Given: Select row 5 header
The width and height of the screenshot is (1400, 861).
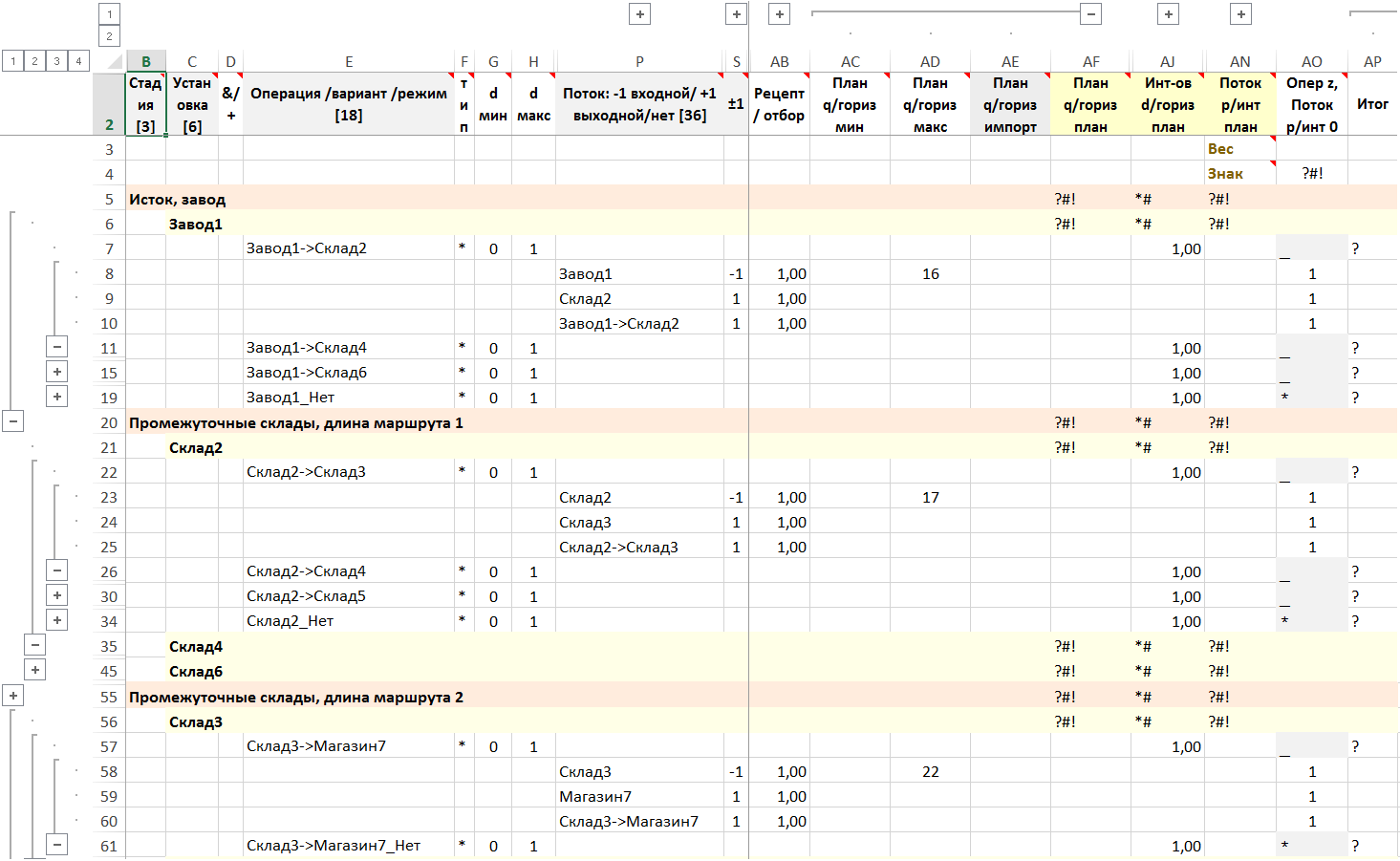Looking at the screenshot, I should 109,199.
